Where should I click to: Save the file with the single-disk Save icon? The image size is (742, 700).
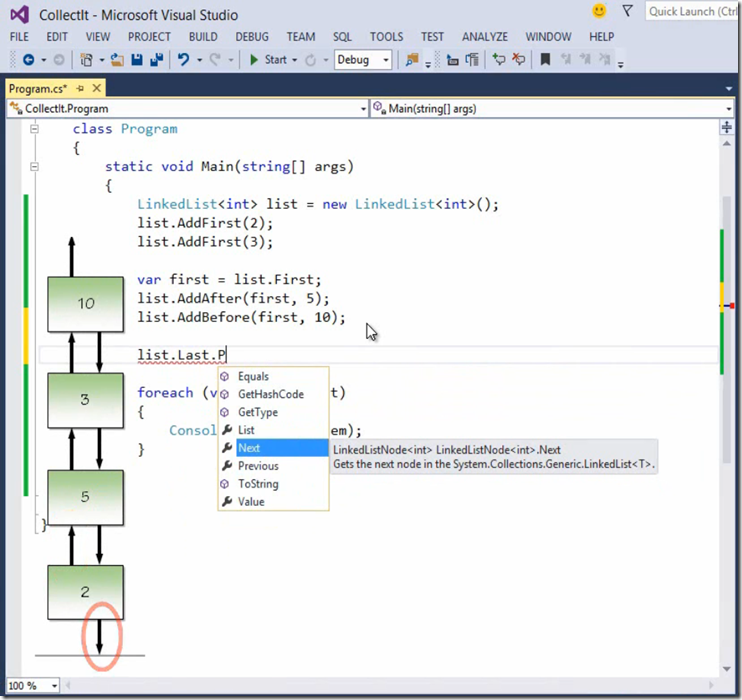click(x=137, y=60)
